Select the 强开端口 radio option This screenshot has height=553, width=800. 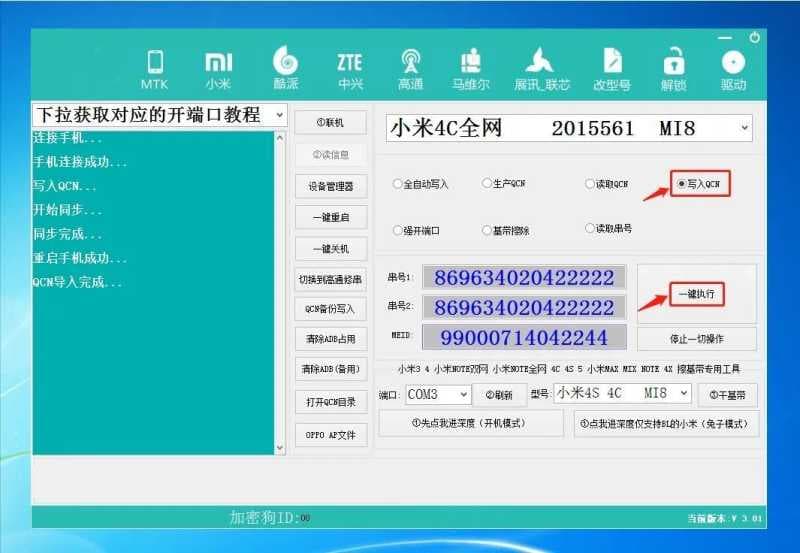coord(416,231)
